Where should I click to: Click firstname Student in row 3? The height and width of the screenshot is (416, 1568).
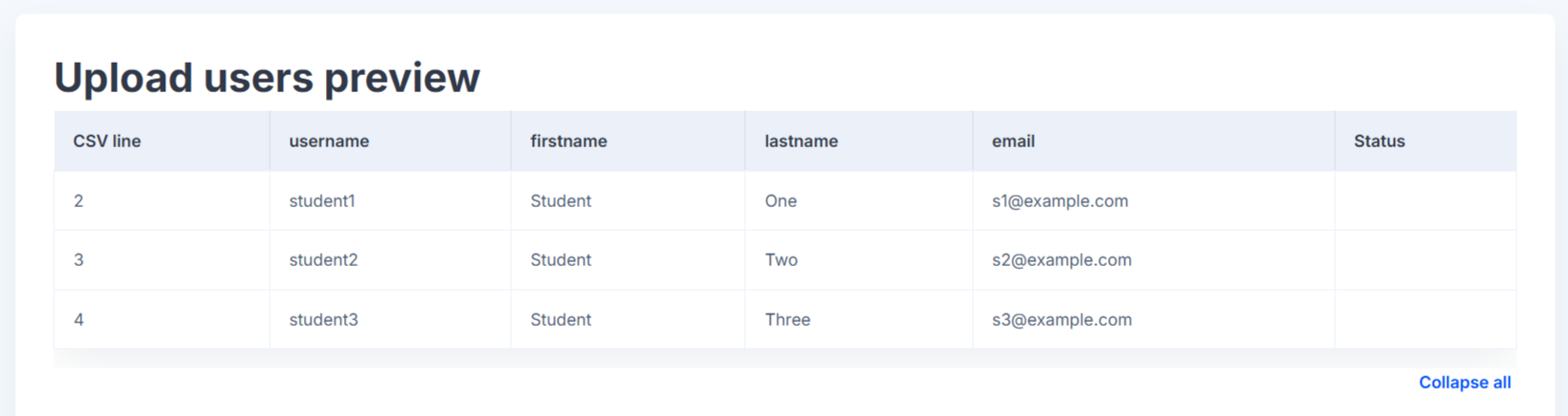[x=628, y=319]
